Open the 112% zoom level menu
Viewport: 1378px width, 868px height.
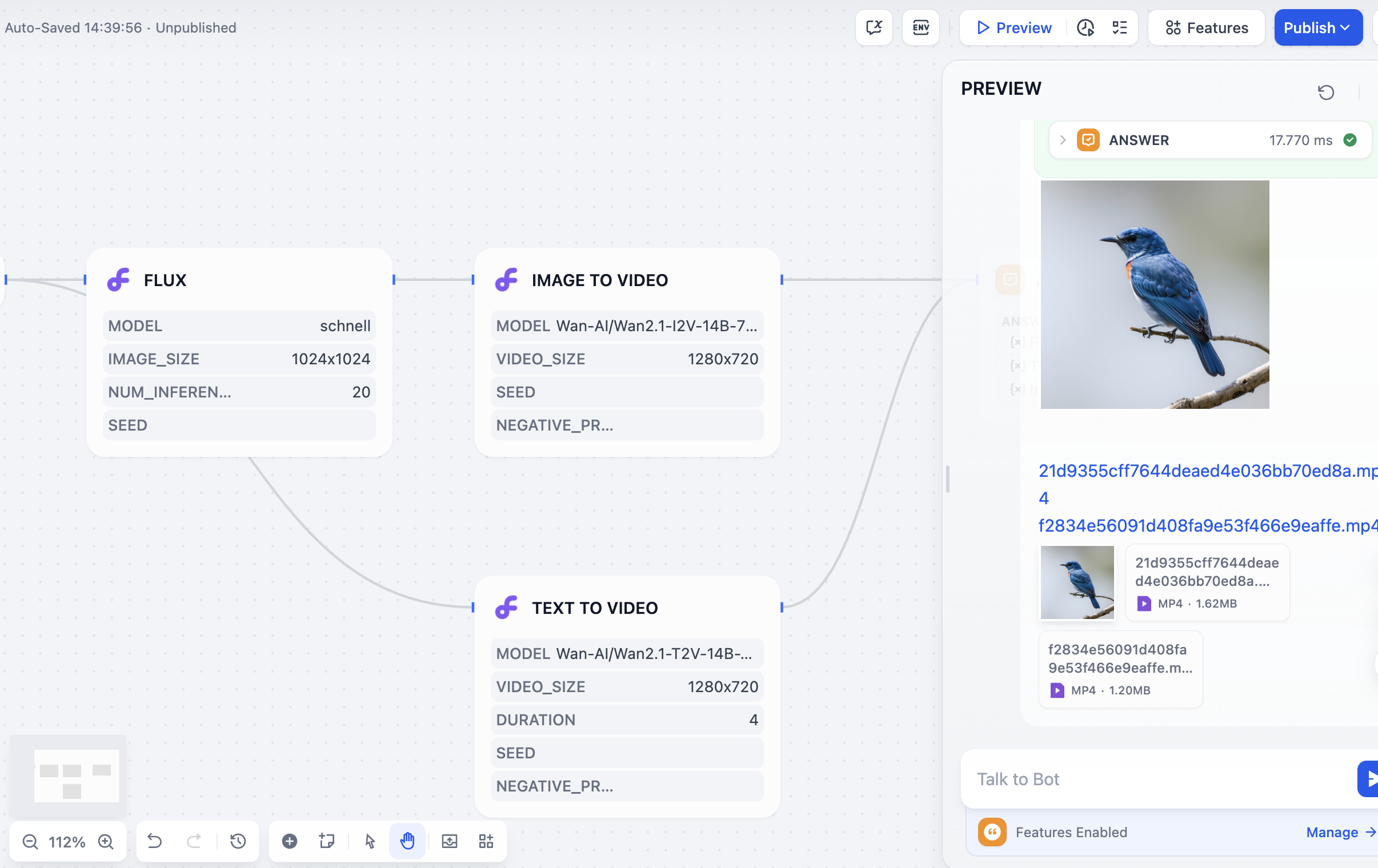pos(67,842)
